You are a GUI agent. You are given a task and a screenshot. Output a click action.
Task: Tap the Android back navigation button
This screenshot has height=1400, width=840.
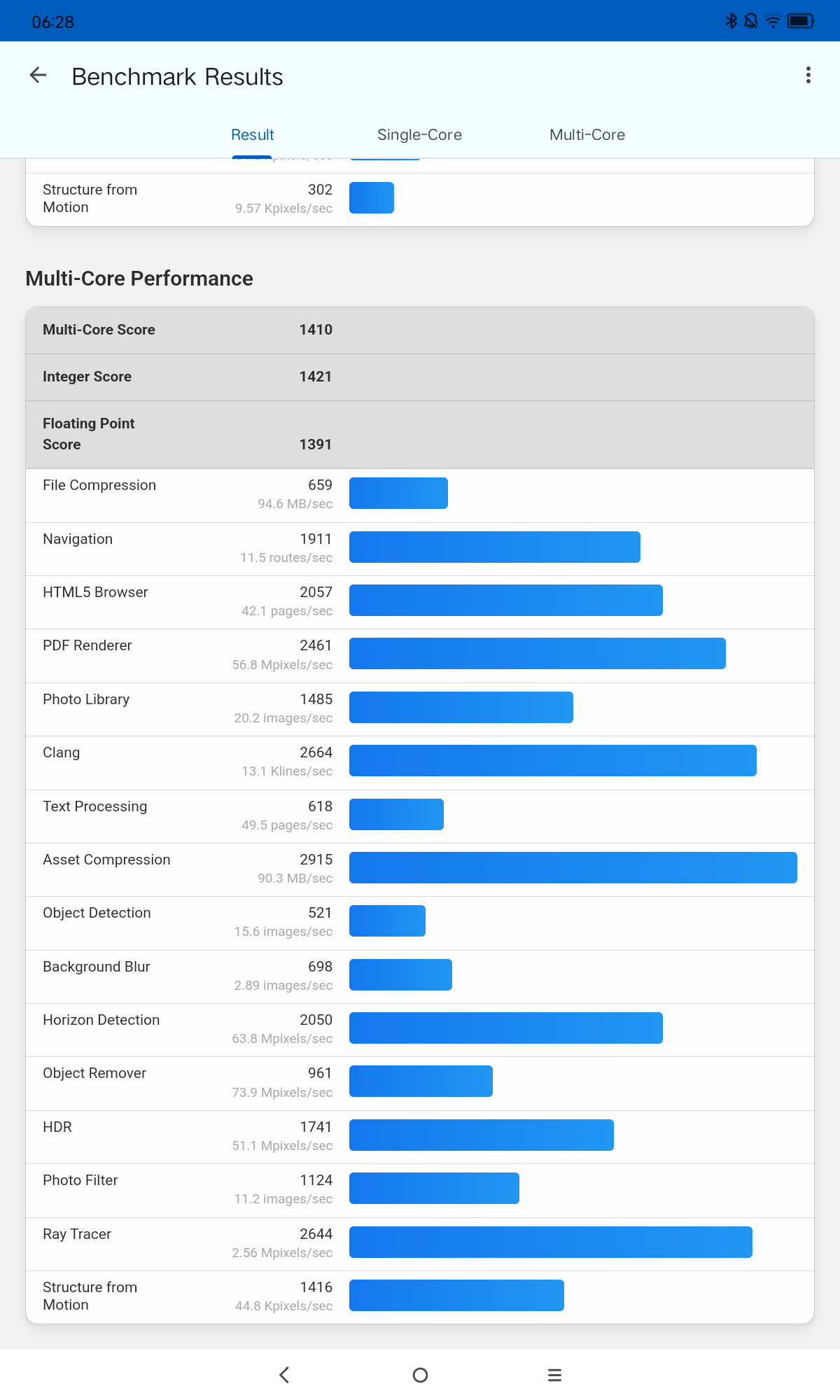[284, 1375]
